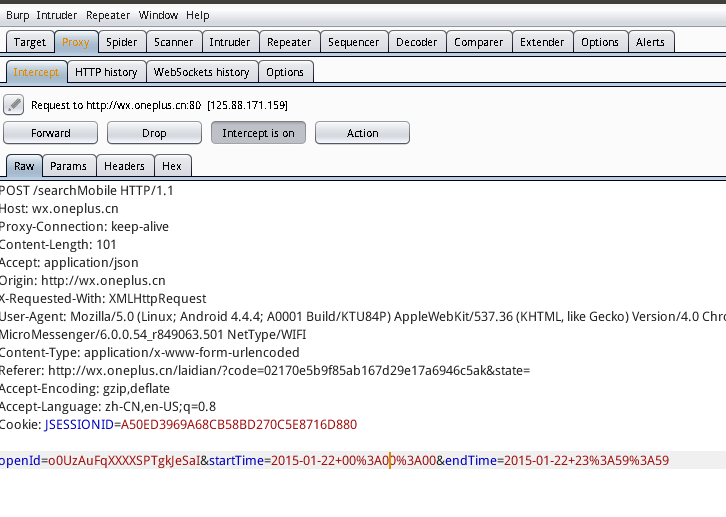Open the HTTP history sub-tab
Viewport: 726px width, 517px height.
pos(106,72)
